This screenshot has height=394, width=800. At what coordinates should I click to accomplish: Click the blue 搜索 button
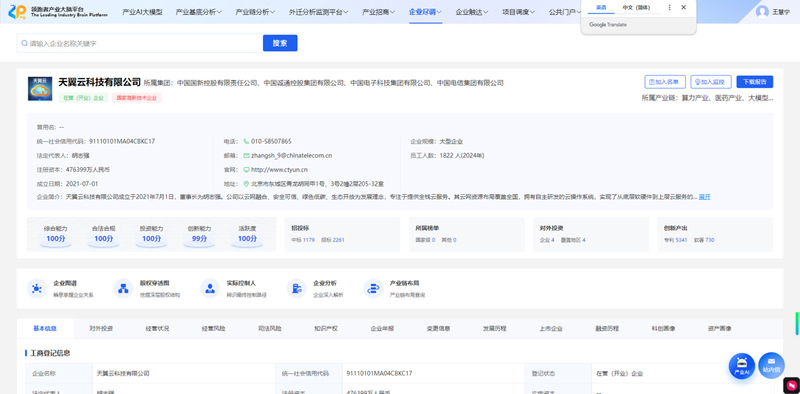[280, 43]
